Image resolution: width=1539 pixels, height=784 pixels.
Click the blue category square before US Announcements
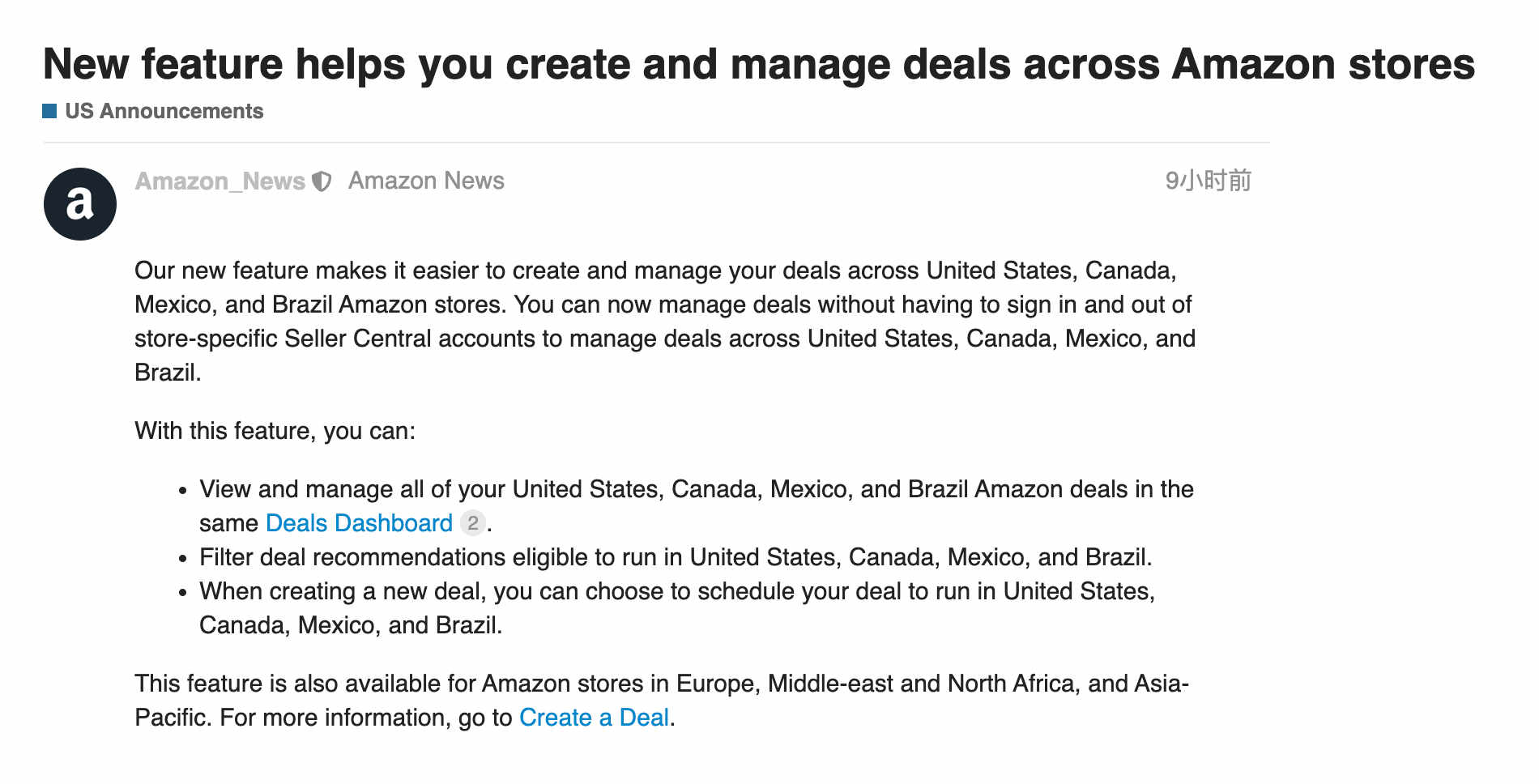coord(49,111)
